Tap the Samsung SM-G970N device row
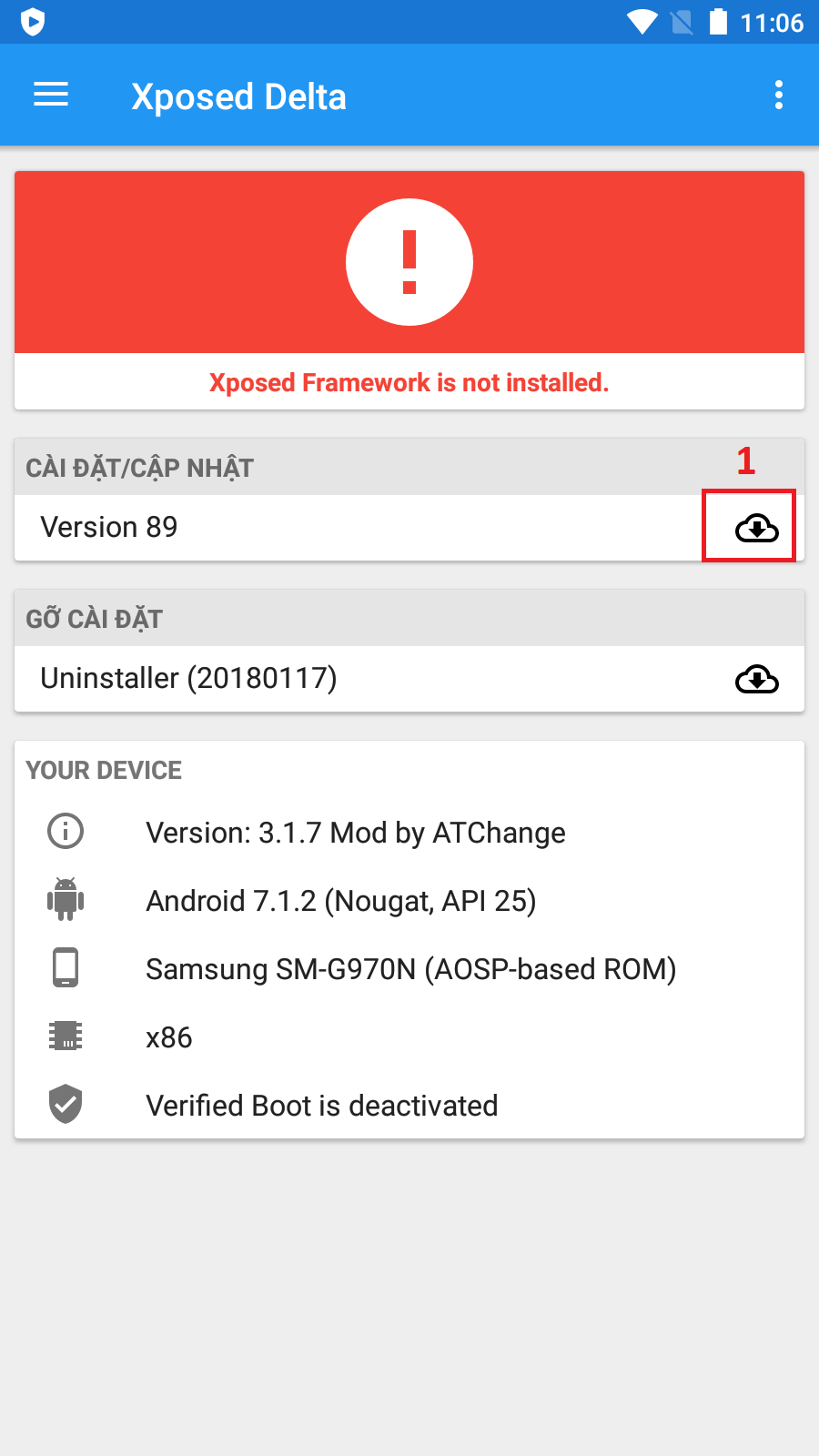This screenshot has height=1456, width=819. click(410, 969)
